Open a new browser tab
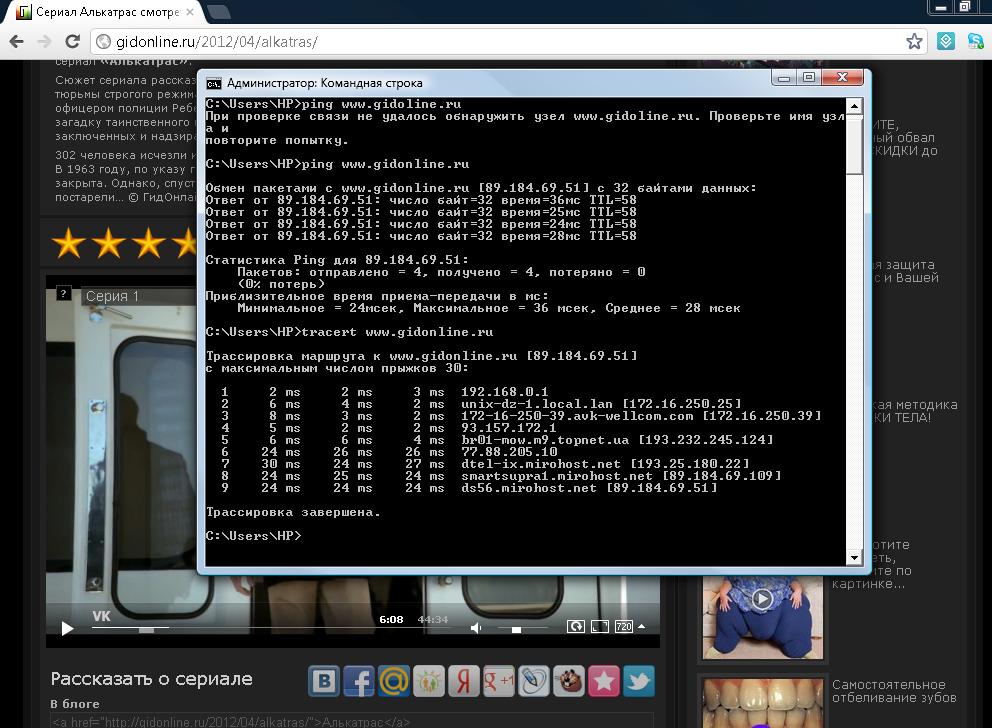This screenshot has height=728, width=992. (x=219, y=12)
